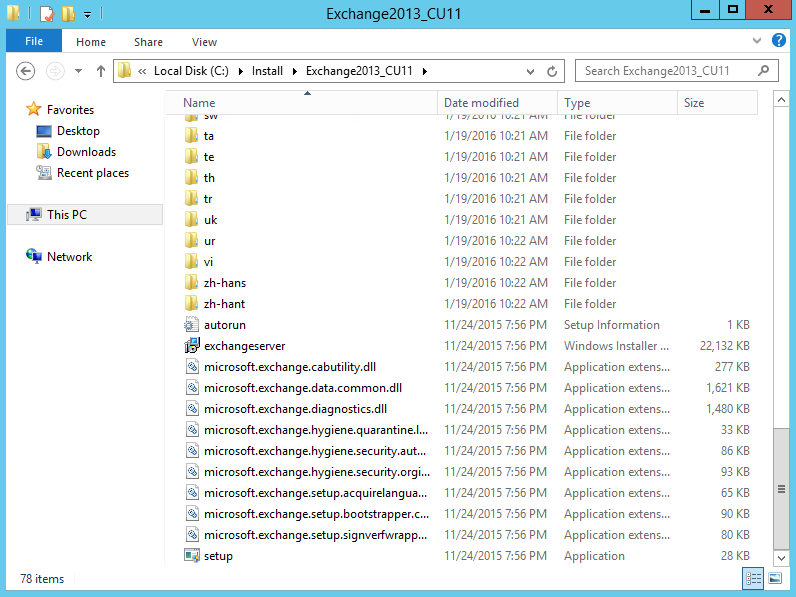Navigate up one folder level
Image resolution: width=796 pixels, height=597 pixels.
101,71
